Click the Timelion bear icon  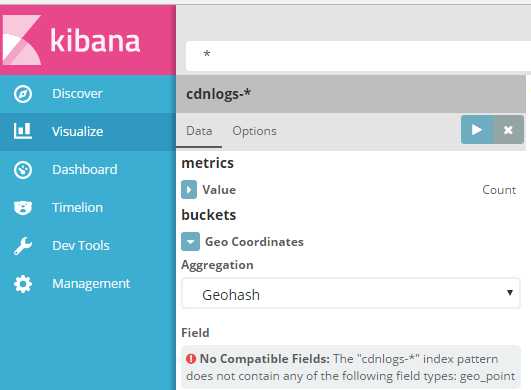(x=23, y=208)
